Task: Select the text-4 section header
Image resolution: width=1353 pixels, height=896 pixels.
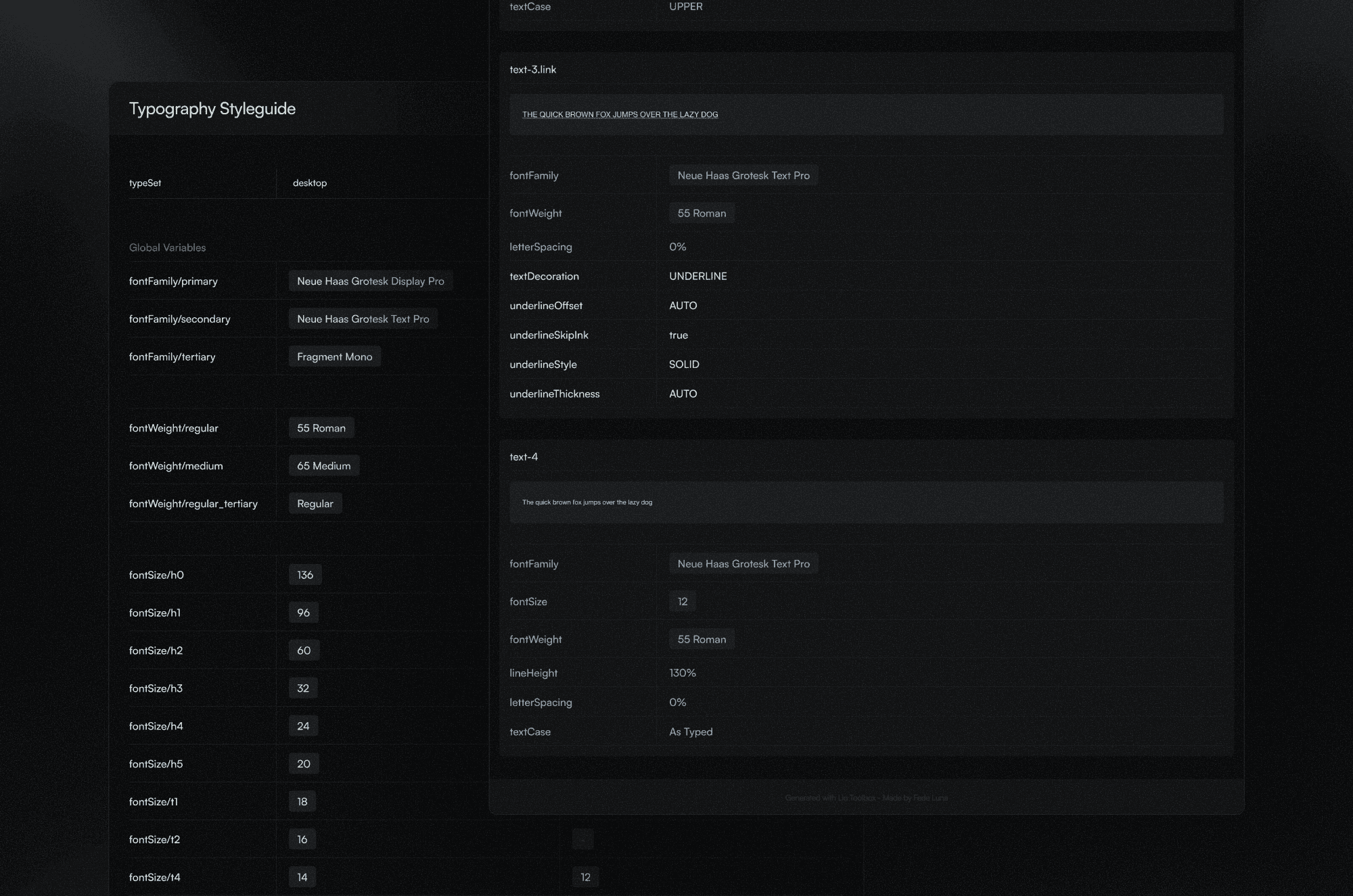Action: click(524, 456)
